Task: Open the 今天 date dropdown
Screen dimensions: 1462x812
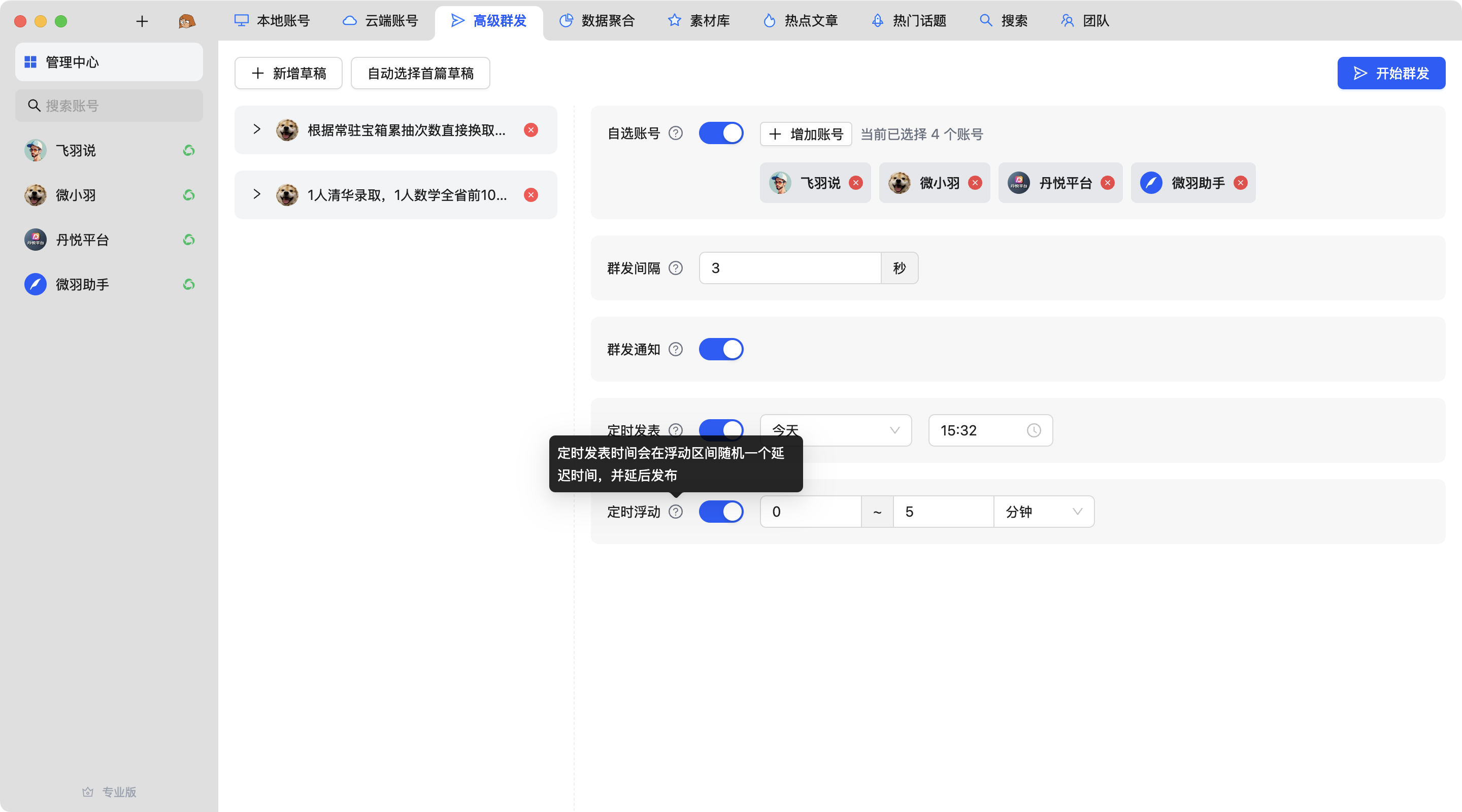Action: coord(836,430)
